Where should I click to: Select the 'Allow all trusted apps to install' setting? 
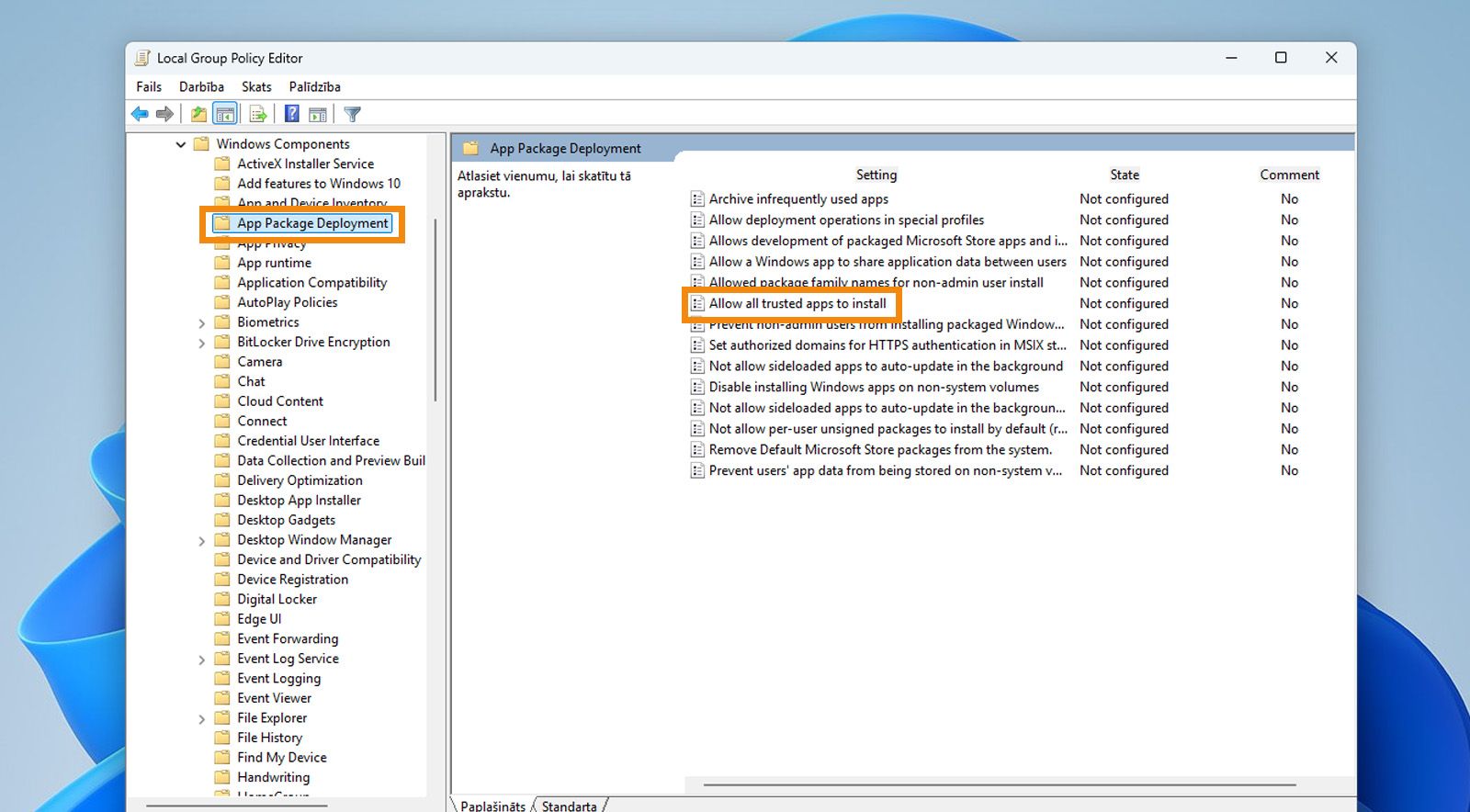797,304
